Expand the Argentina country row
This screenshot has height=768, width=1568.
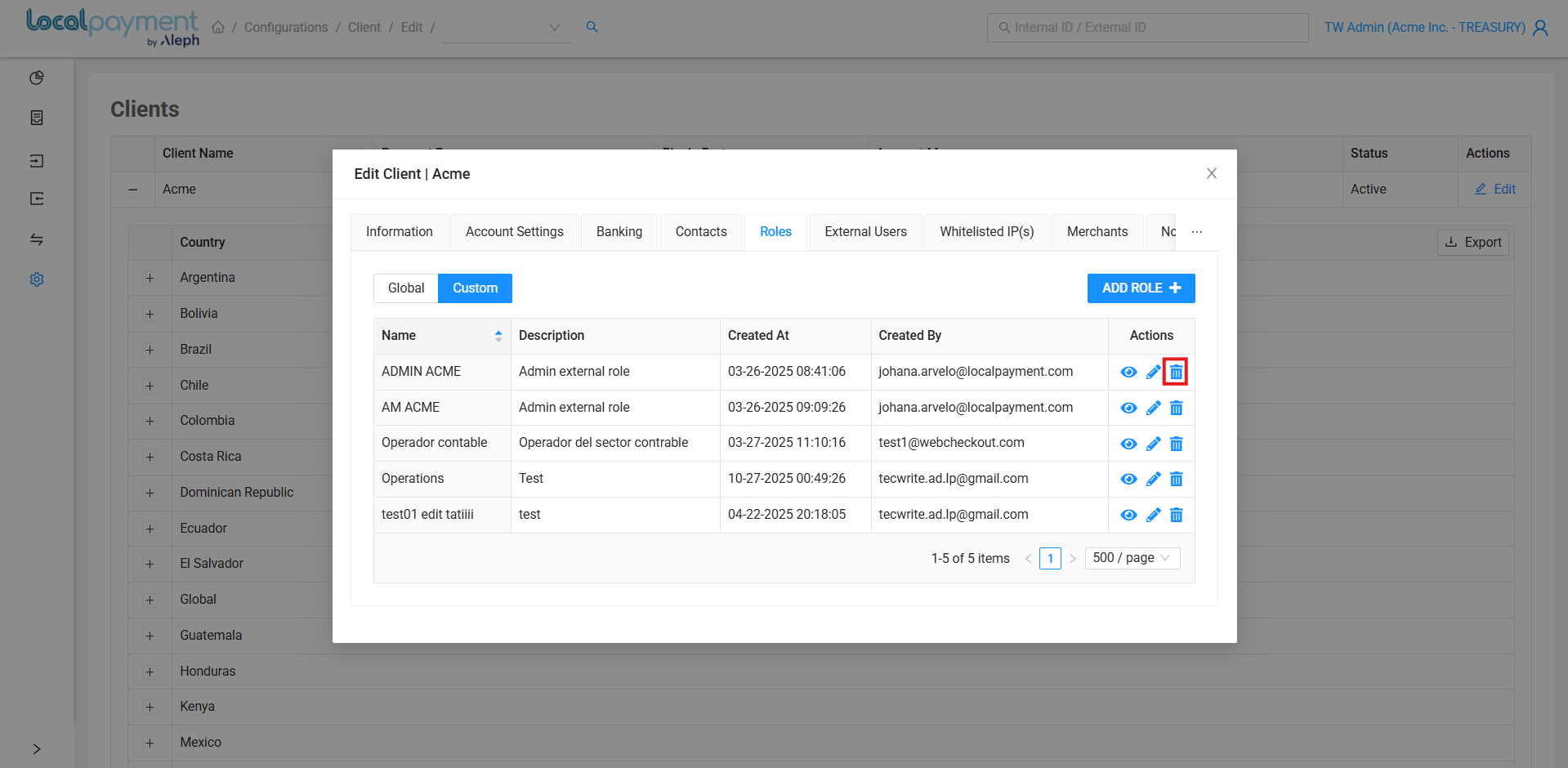point(150,279)
